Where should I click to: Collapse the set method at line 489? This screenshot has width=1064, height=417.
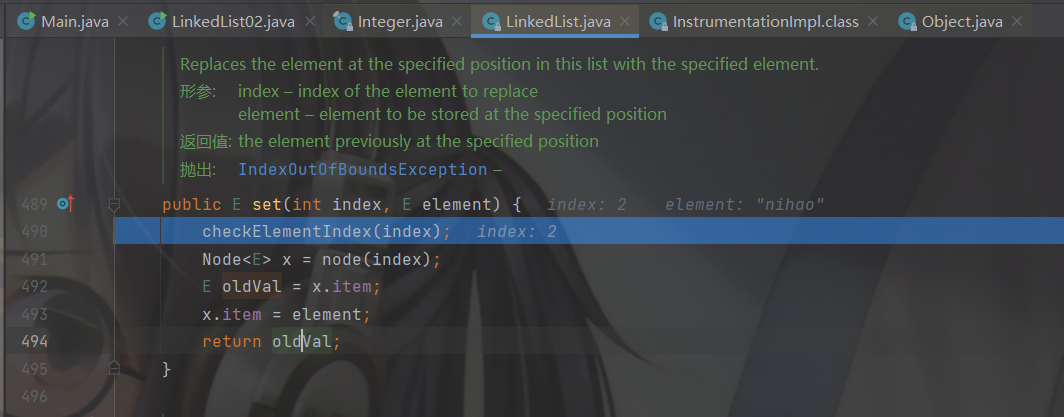click(115, 204)
